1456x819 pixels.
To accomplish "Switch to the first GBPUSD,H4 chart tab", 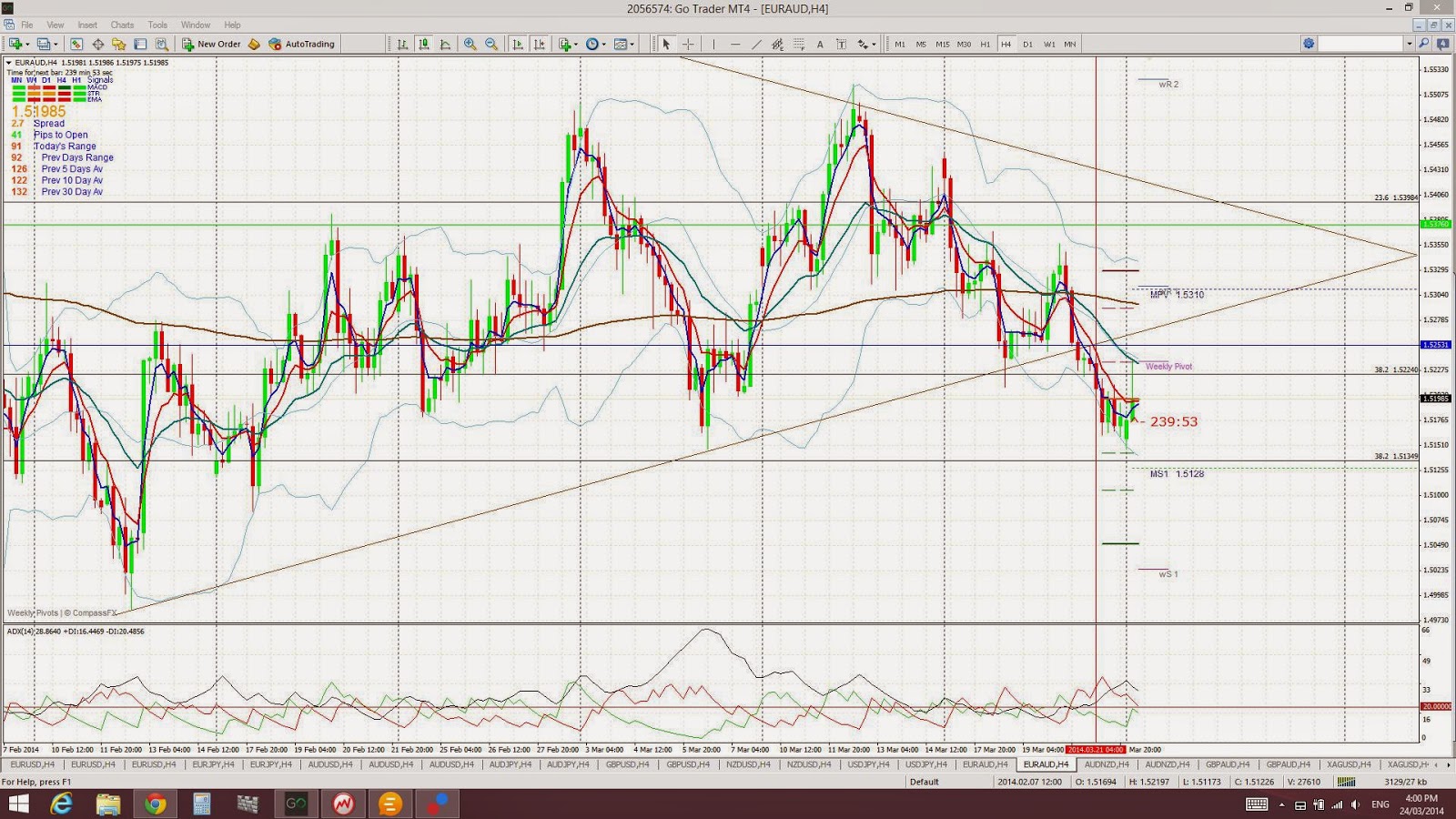I will [627, 764].
